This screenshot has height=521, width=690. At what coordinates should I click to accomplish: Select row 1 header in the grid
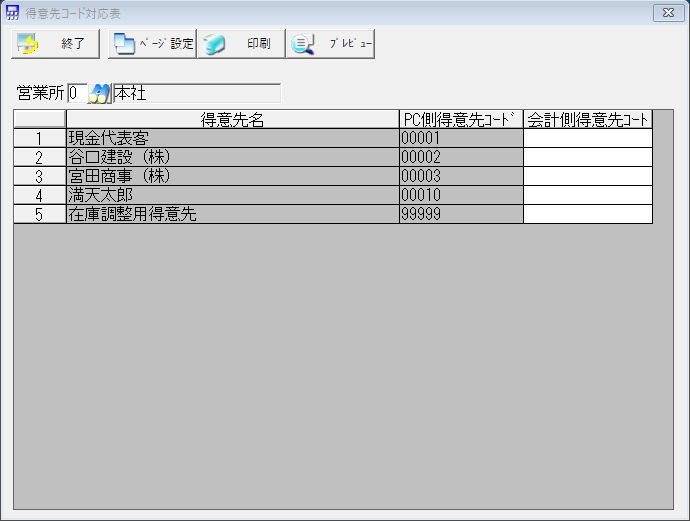[x=39, y=138]
